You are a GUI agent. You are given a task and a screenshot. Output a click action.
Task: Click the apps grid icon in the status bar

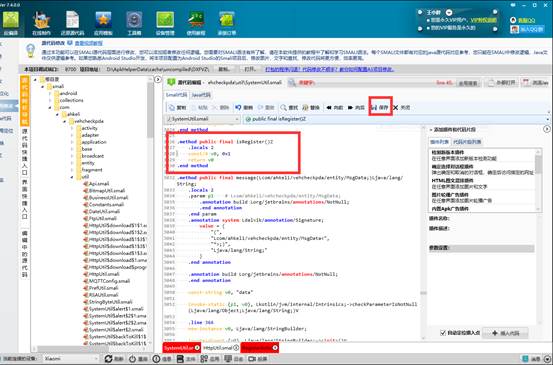204,359
